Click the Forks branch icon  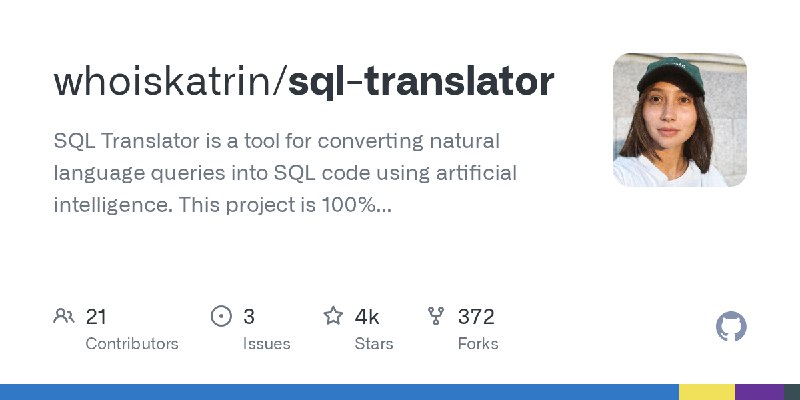[436, 316]
